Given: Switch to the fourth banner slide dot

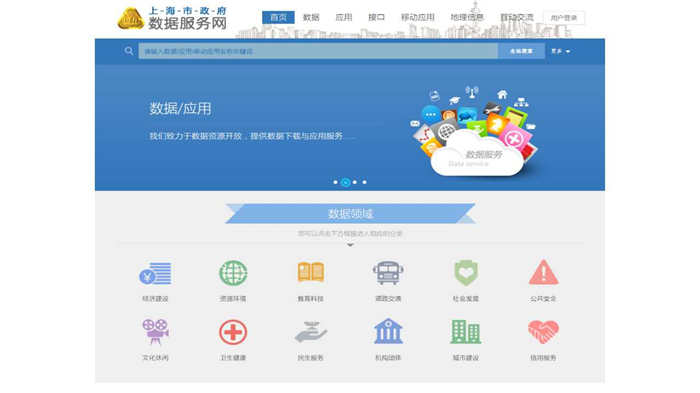Looking at the screenshot, I should pos(365,182).
